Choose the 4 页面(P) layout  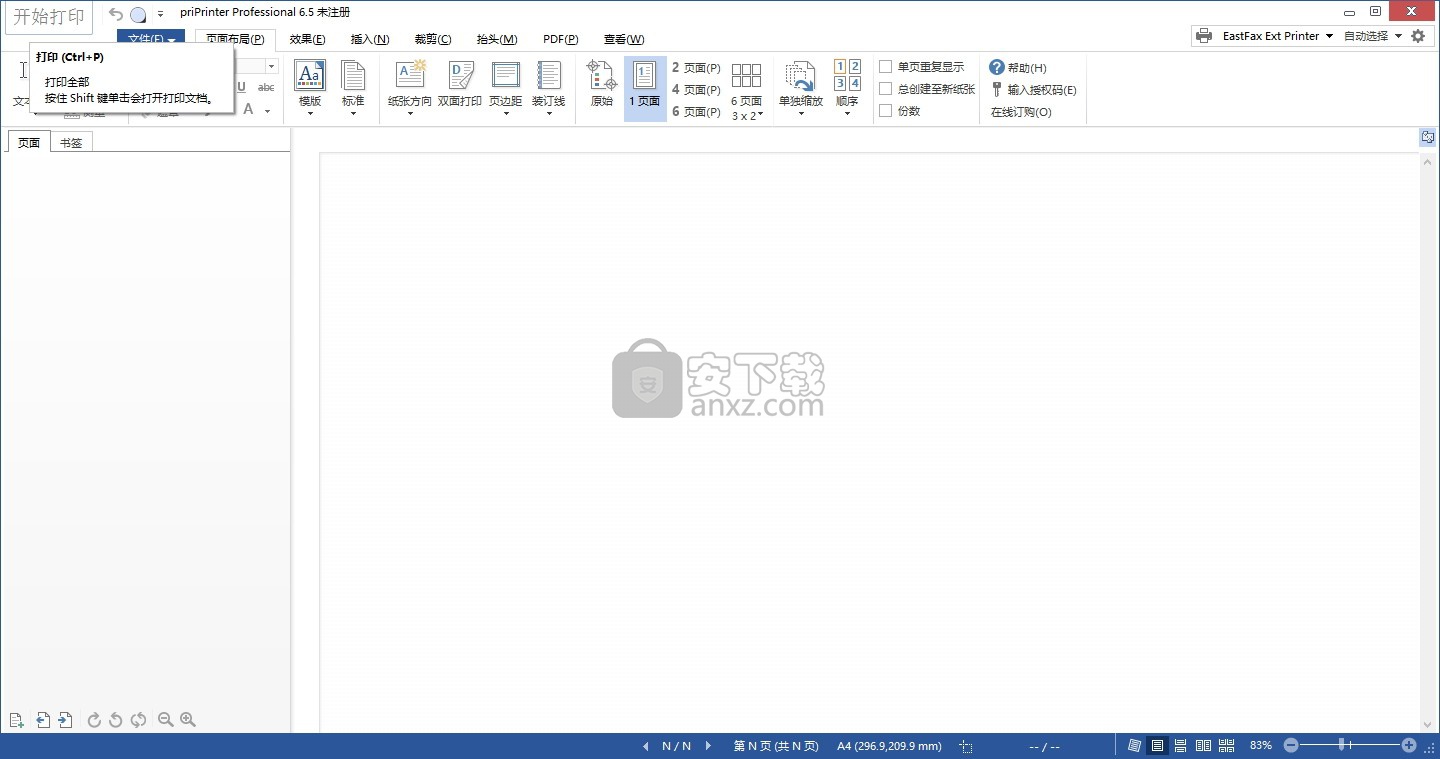click(x=696, y=90)
